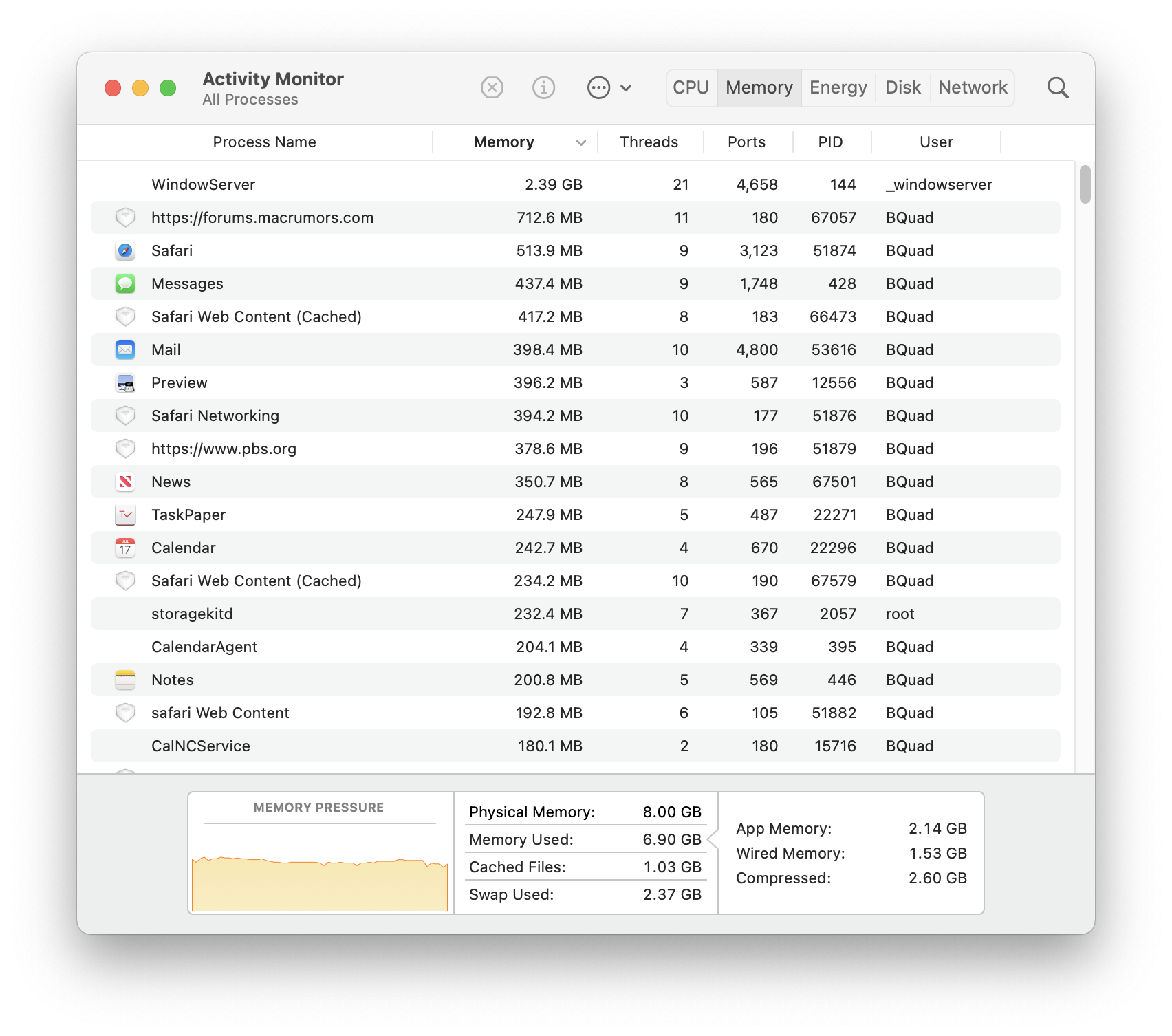The width and height of the screenshot is (1172, 1036).
Task: Select the News app icon
Action: [x=125, y=482]
